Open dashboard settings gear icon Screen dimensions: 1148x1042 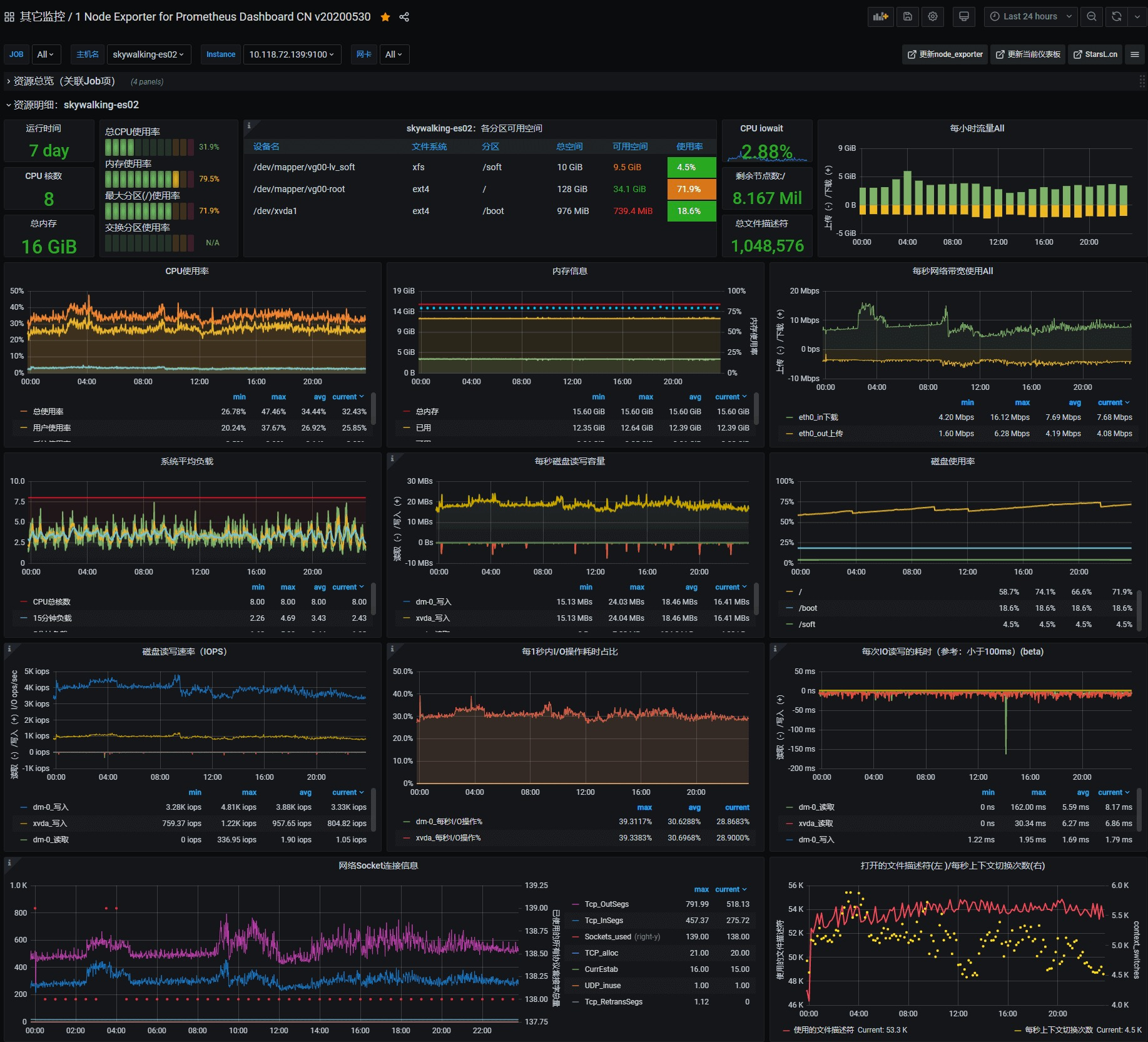(933, 17)
